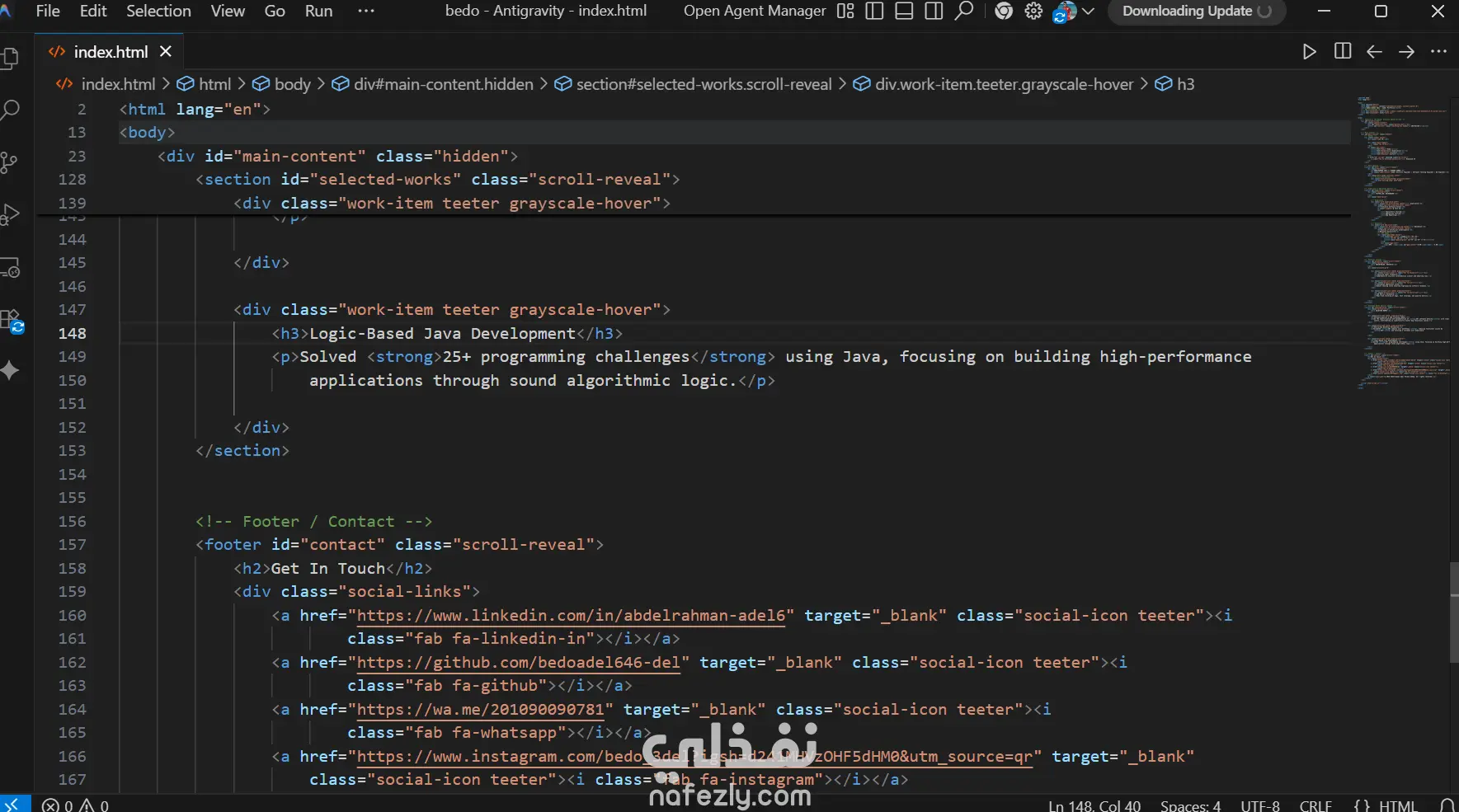Image resolution: width=1459 pixels, height=812 pixels.
Task: Change file encoding via UTF-8
Action: [x=1260, y=805]
